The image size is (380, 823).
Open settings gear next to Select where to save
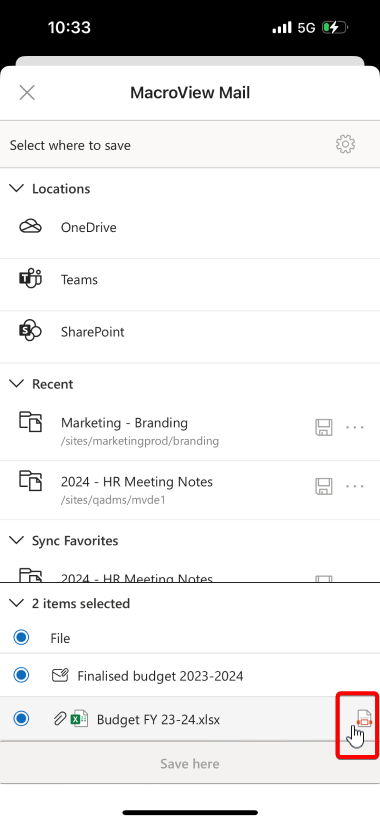tap(345, 144)
